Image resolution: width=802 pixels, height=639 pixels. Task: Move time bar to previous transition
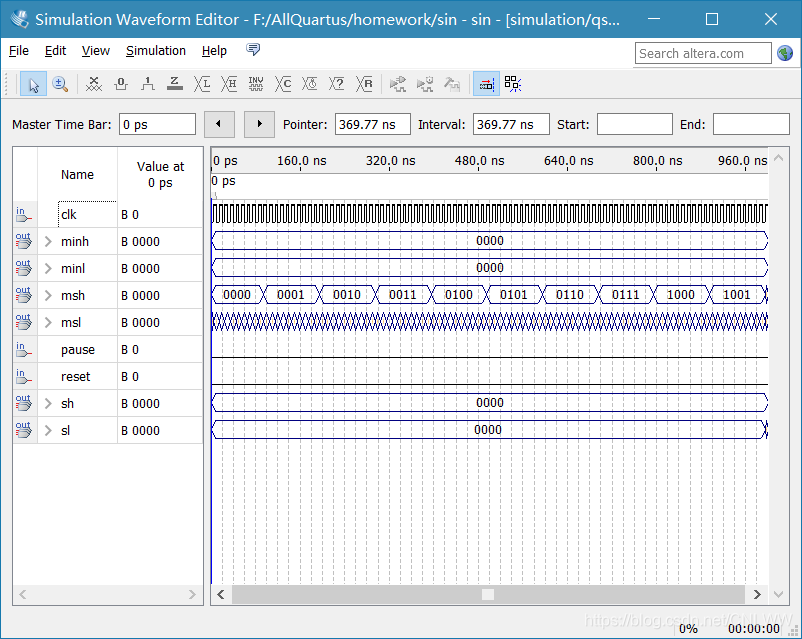tap(219, 124)
